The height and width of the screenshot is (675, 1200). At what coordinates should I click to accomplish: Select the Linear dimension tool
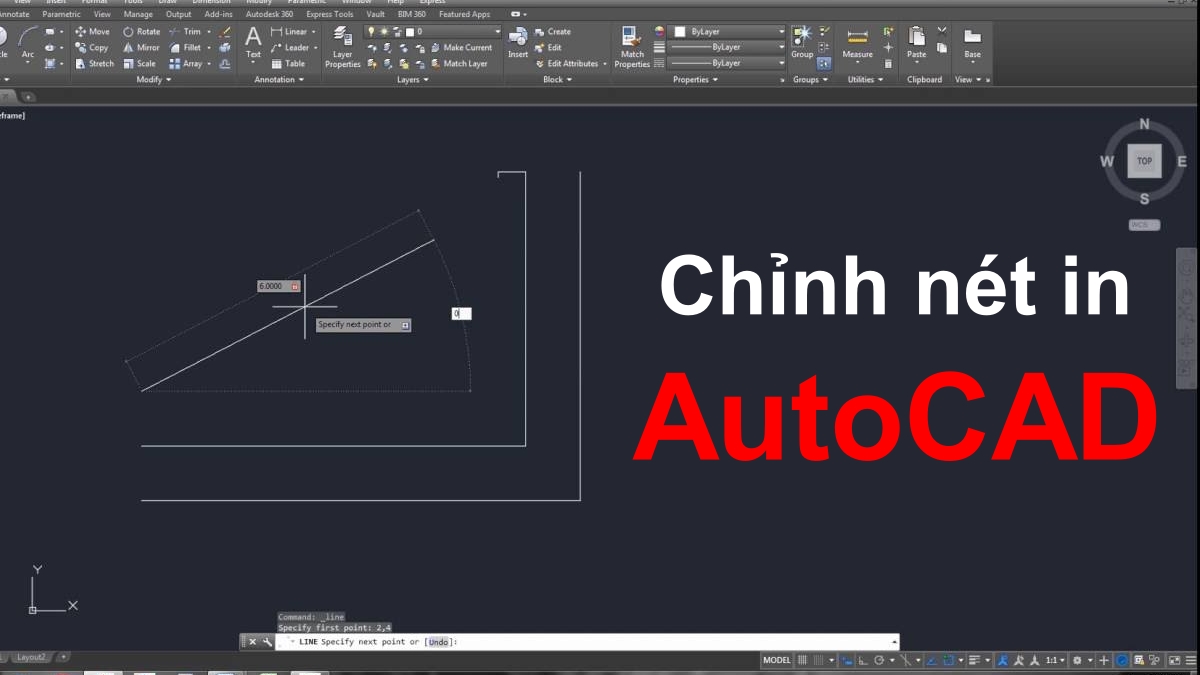pos(289,32)
